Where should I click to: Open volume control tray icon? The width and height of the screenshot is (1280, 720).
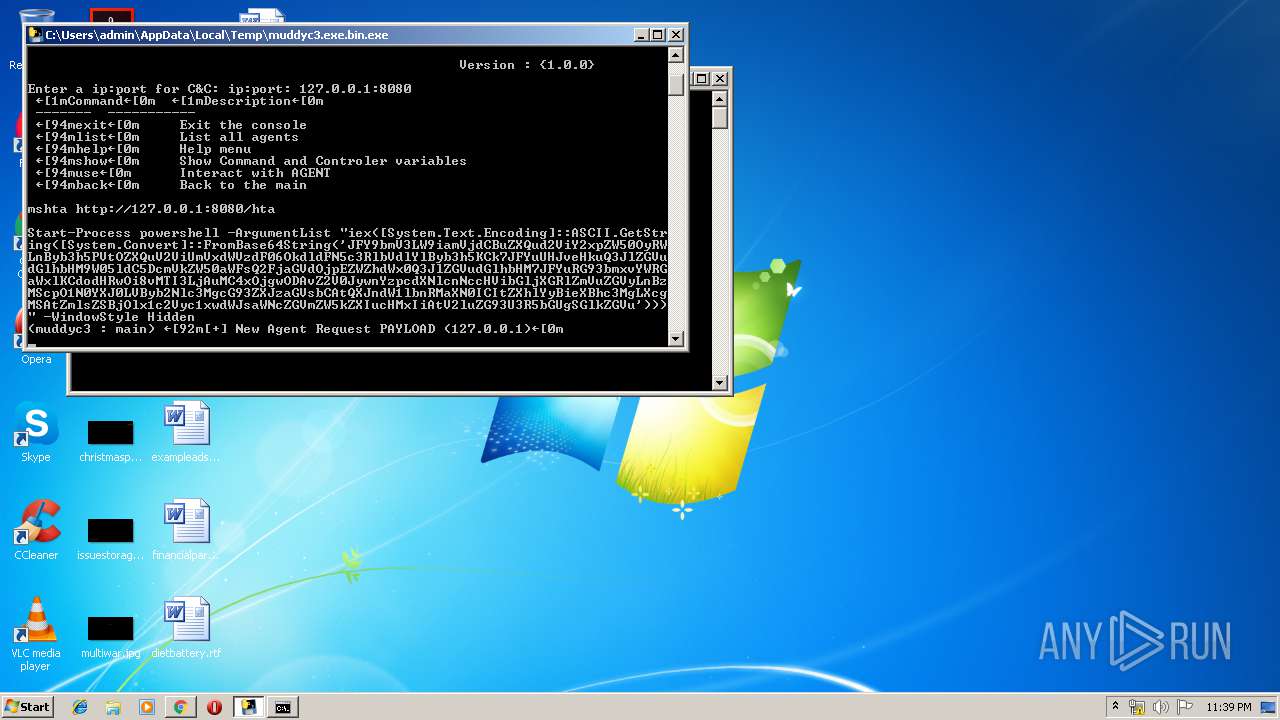pyautogui.click(x=1161, y=707)
